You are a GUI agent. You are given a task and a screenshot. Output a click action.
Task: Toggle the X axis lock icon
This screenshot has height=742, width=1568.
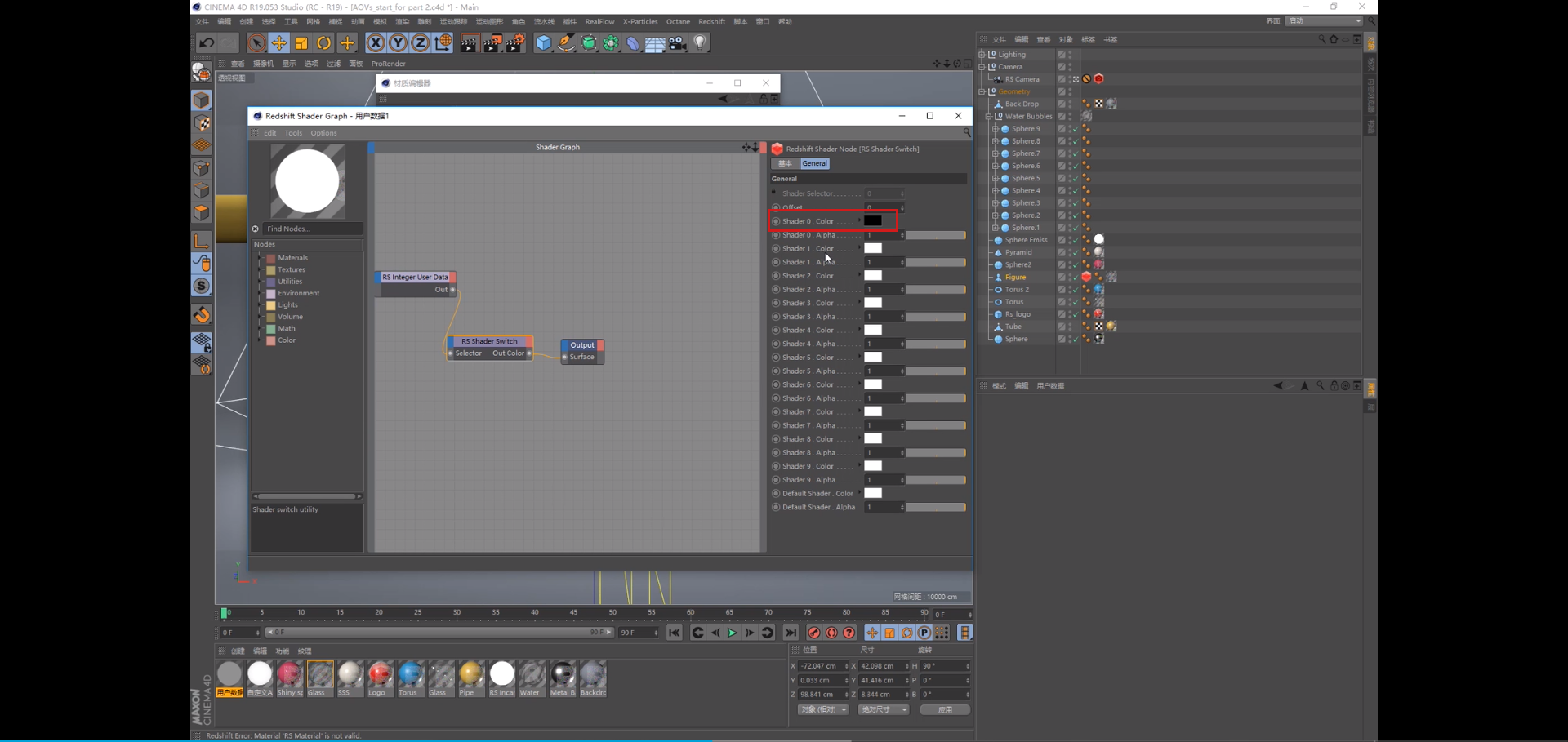(376, 43)
